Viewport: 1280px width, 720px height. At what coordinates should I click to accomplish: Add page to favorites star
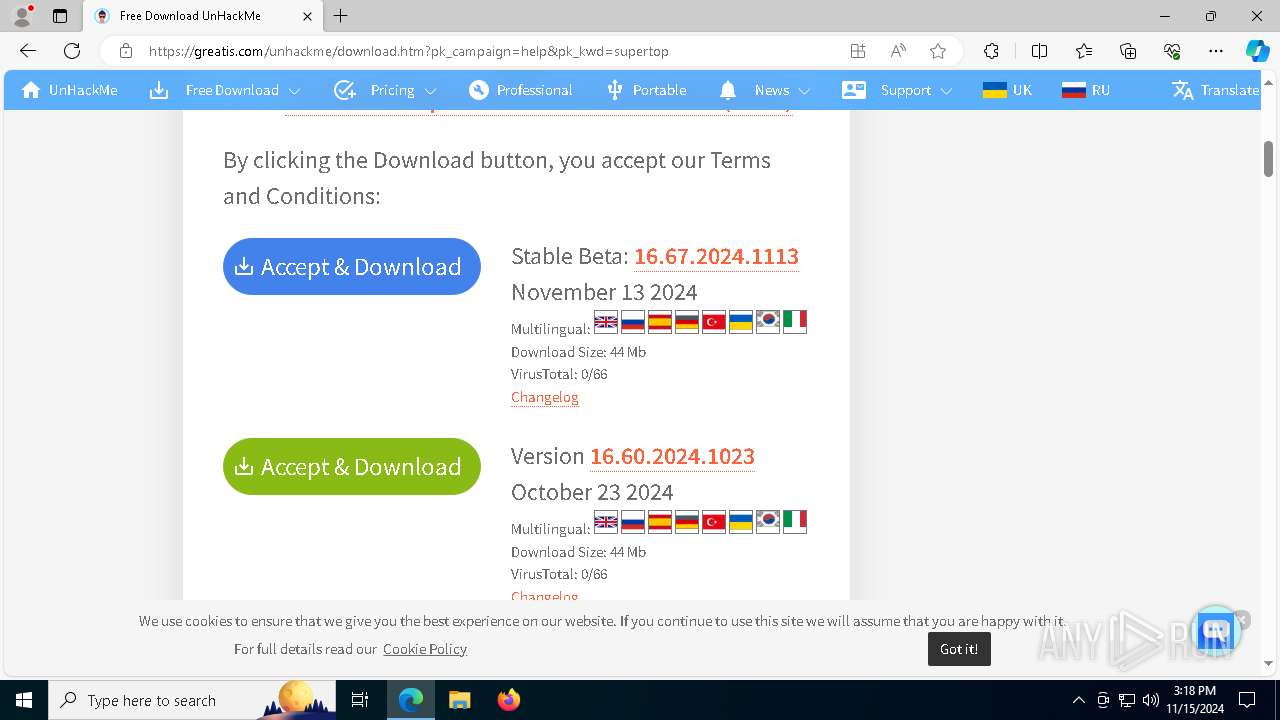tap(938, 51)
